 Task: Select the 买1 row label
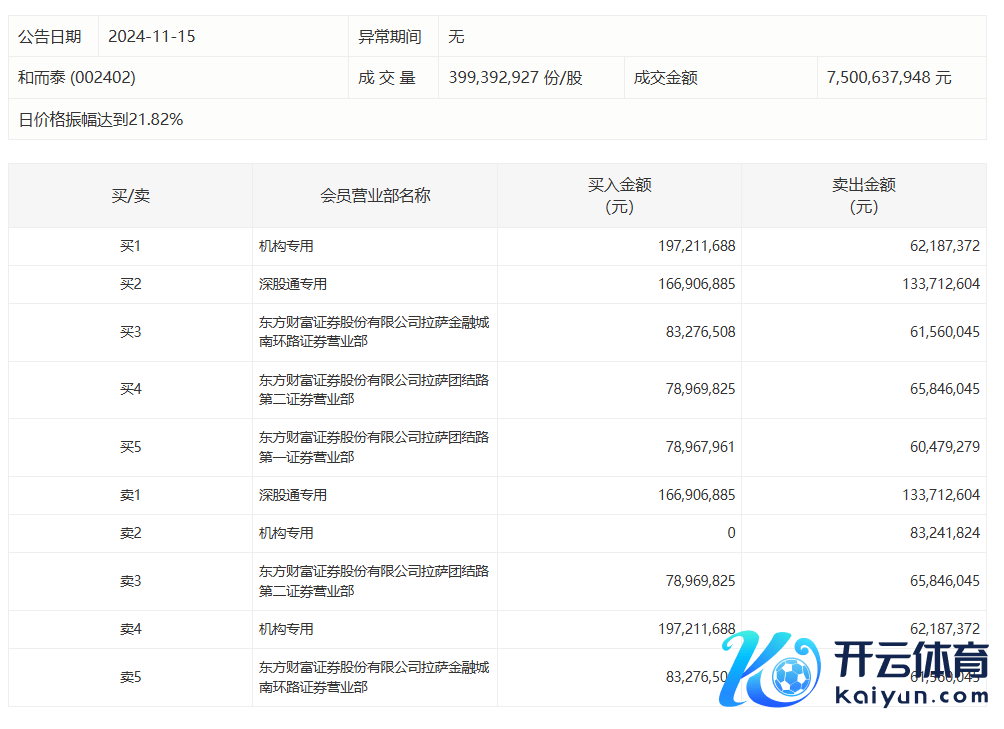[x=130, y=246]
